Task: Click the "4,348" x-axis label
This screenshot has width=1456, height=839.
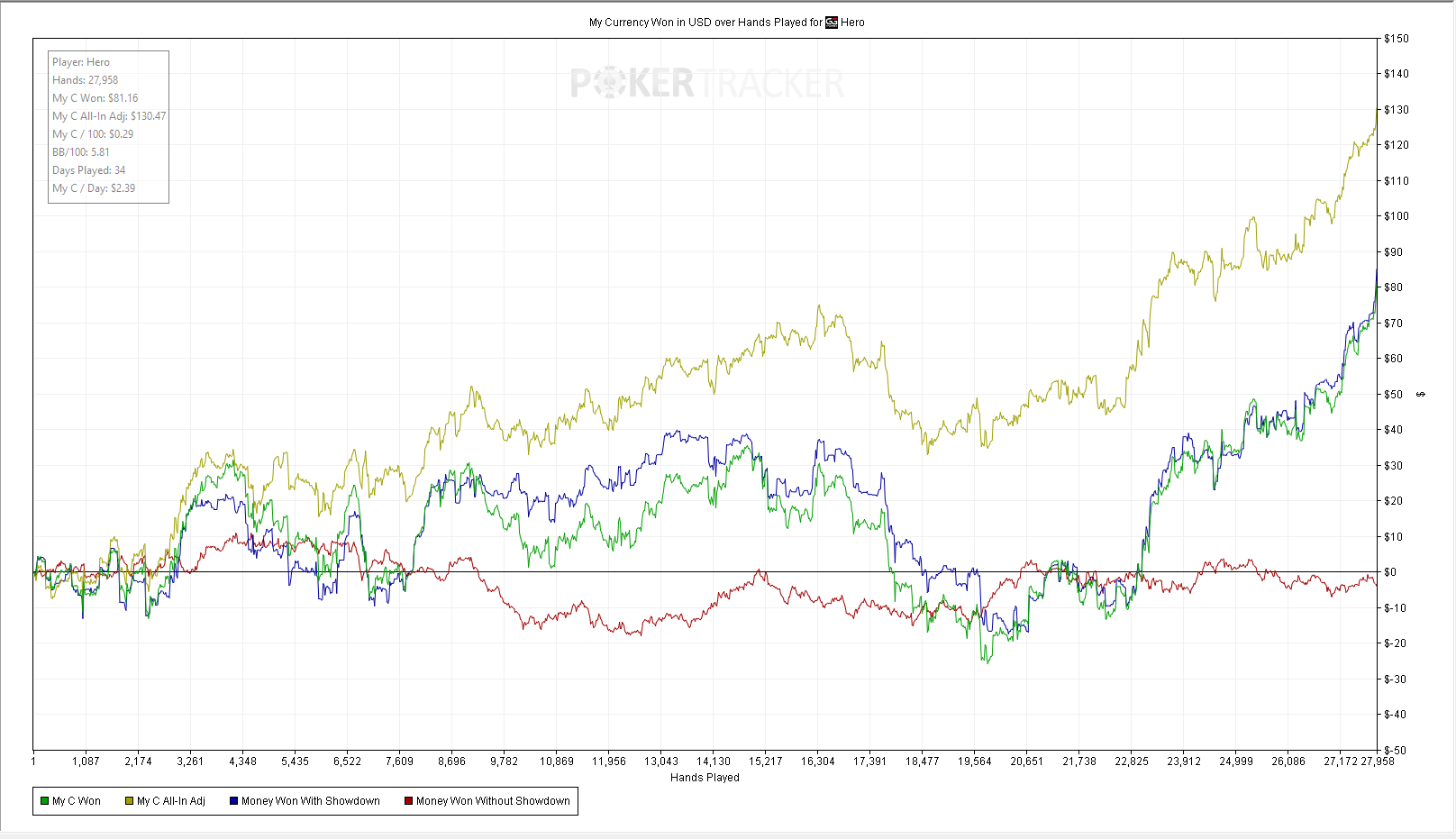Action: (243, 761)
